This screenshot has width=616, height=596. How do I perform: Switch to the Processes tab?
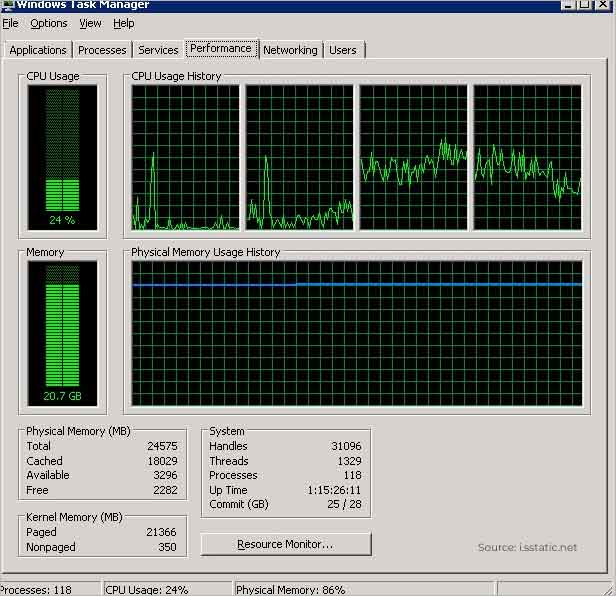click(102, 50)
